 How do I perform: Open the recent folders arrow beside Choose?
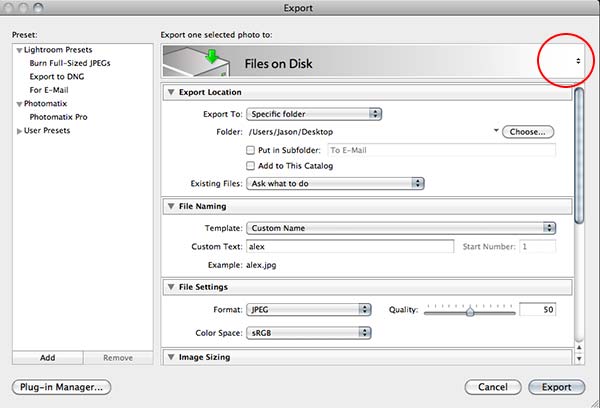tap(496, 131)
